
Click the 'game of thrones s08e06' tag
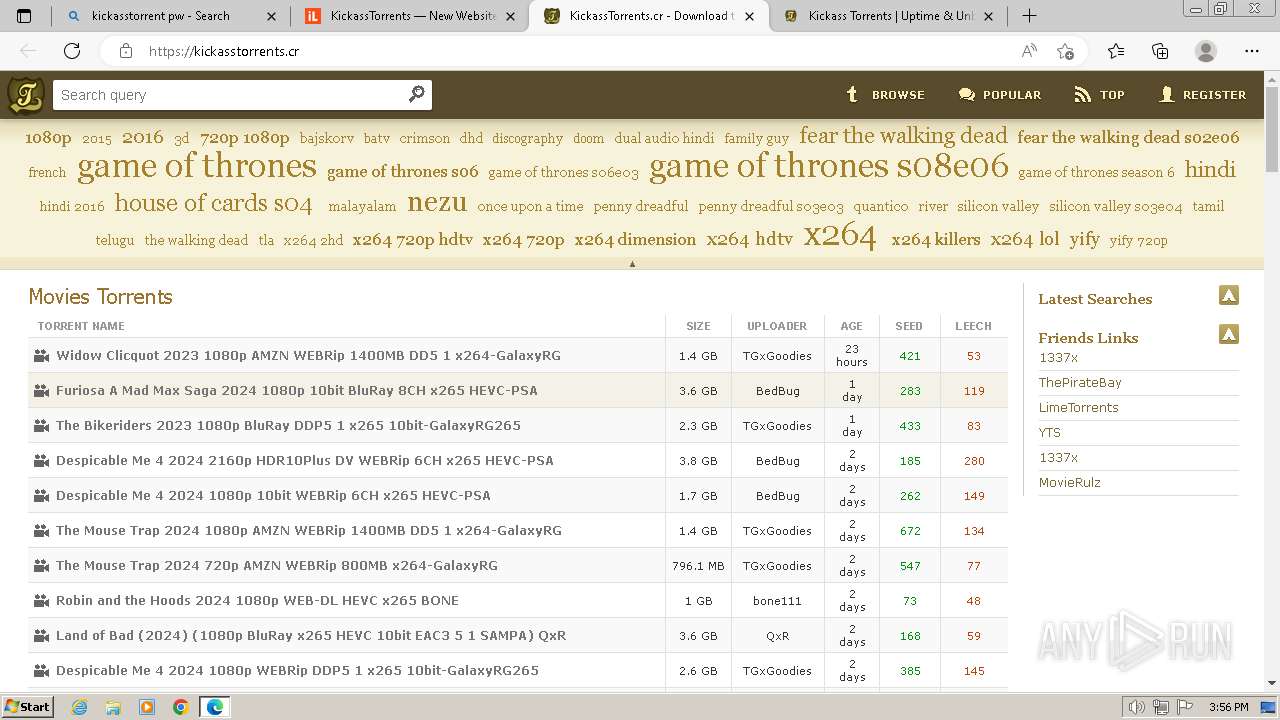point(829,166)
